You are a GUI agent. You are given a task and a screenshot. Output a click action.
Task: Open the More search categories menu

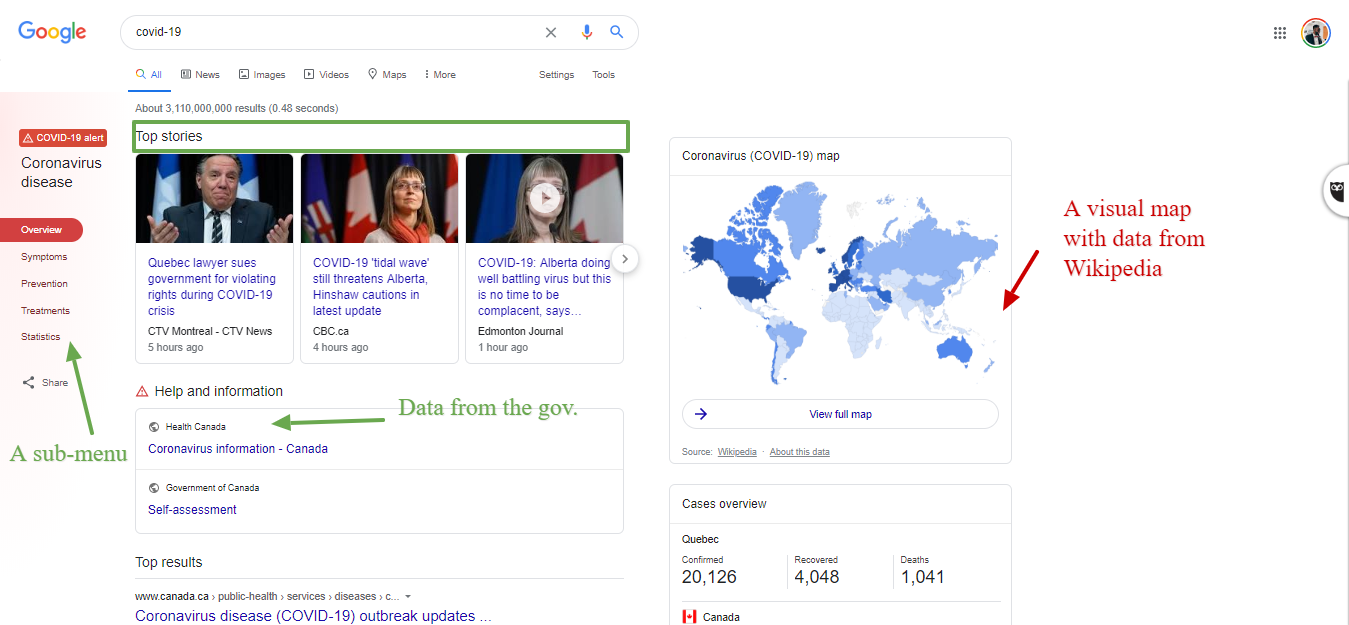(x=440, y=75)
